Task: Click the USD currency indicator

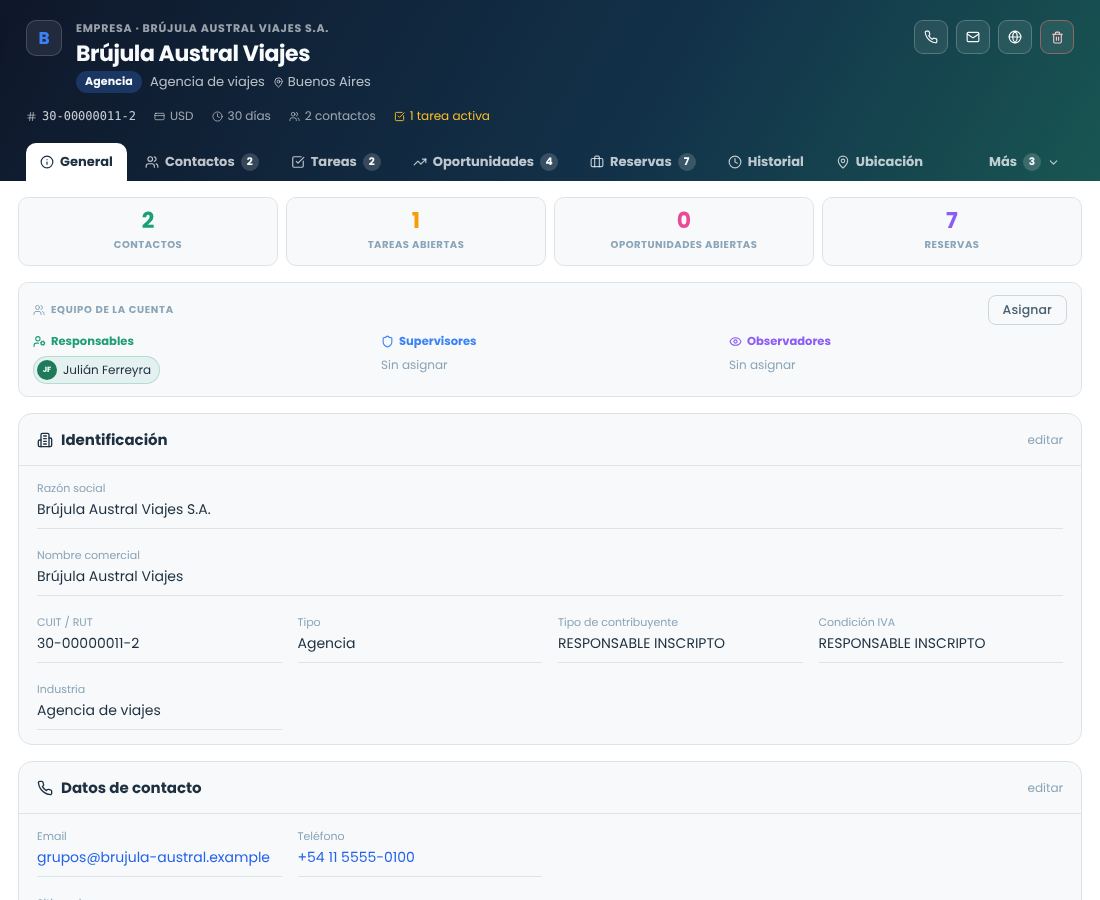Action: (x=174, y=116)
